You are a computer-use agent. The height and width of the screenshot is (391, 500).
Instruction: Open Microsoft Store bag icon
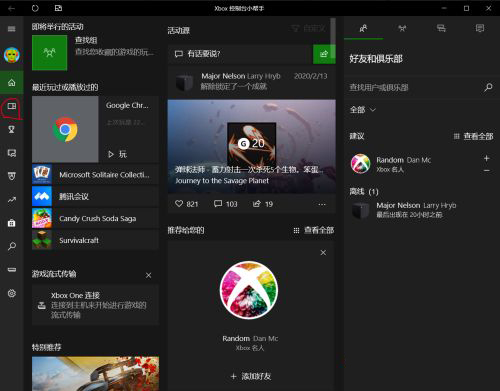pyautogui.click(x=12, y=223)
